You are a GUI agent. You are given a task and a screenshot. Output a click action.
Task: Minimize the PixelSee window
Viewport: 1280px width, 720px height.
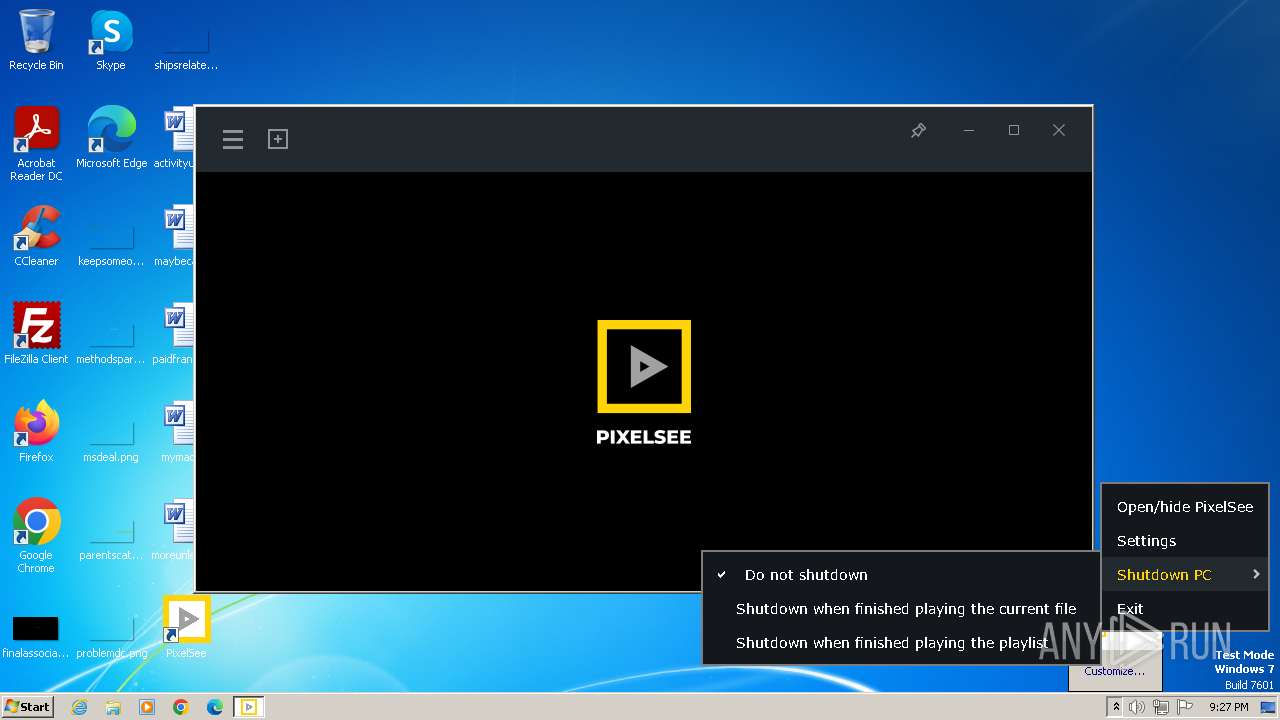[968, 130]
